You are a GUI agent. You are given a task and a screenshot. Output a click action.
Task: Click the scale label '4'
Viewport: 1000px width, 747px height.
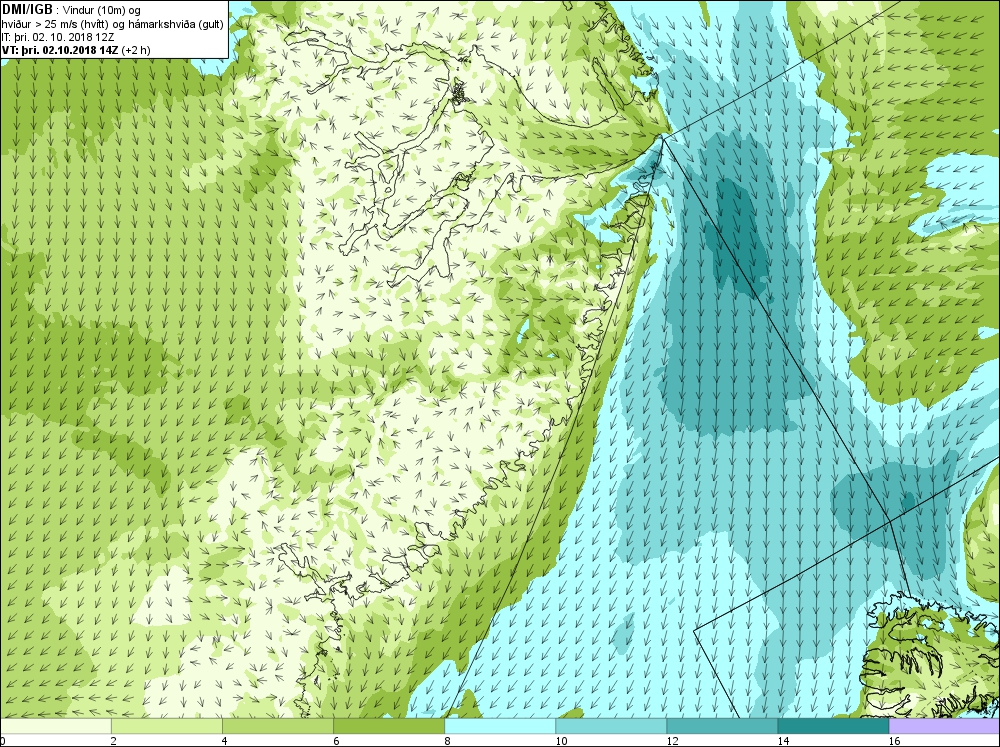224,741
